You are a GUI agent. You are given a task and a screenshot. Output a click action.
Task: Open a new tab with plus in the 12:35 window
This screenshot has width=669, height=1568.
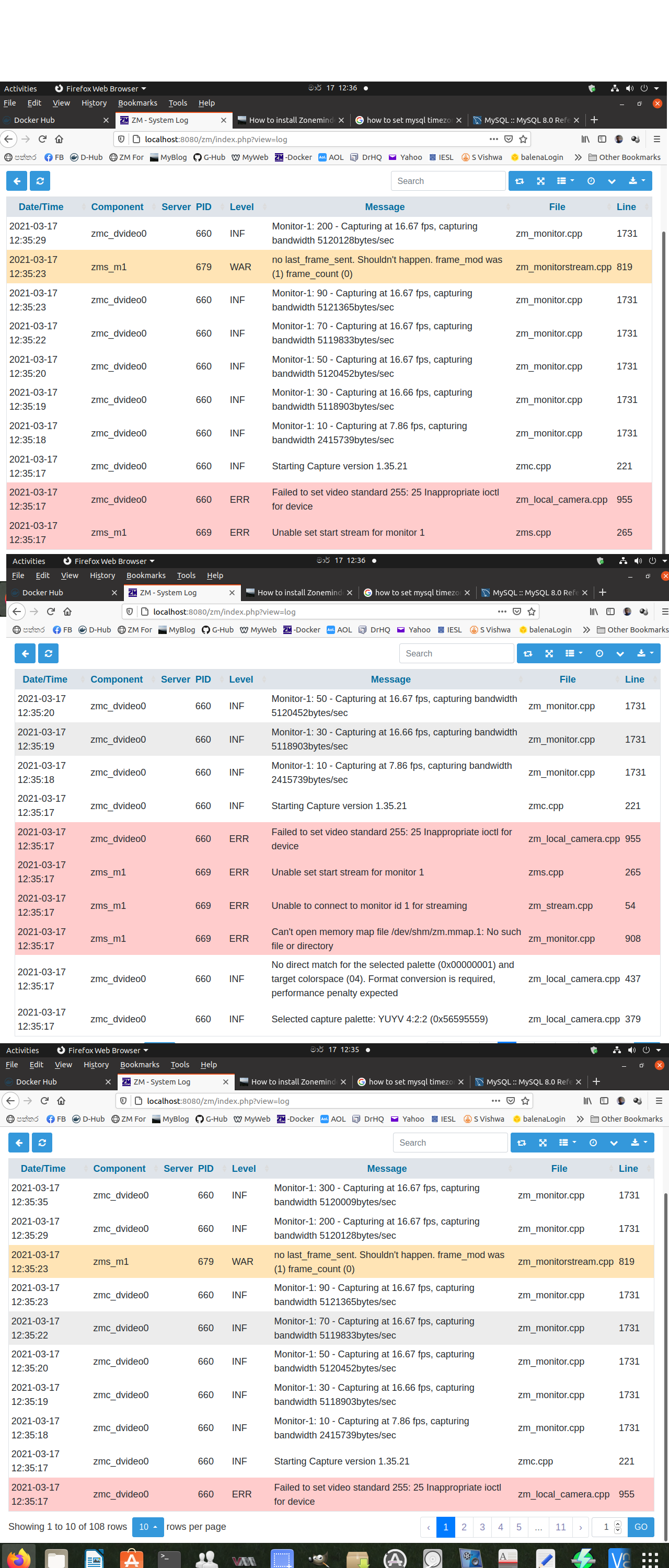pos(596,1081)
